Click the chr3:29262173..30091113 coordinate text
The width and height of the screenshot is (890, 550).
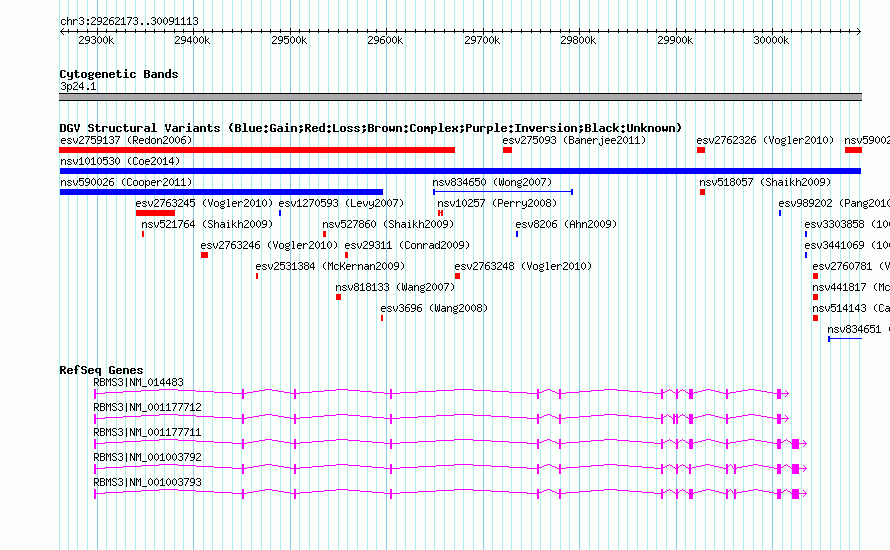click(129, 22)
